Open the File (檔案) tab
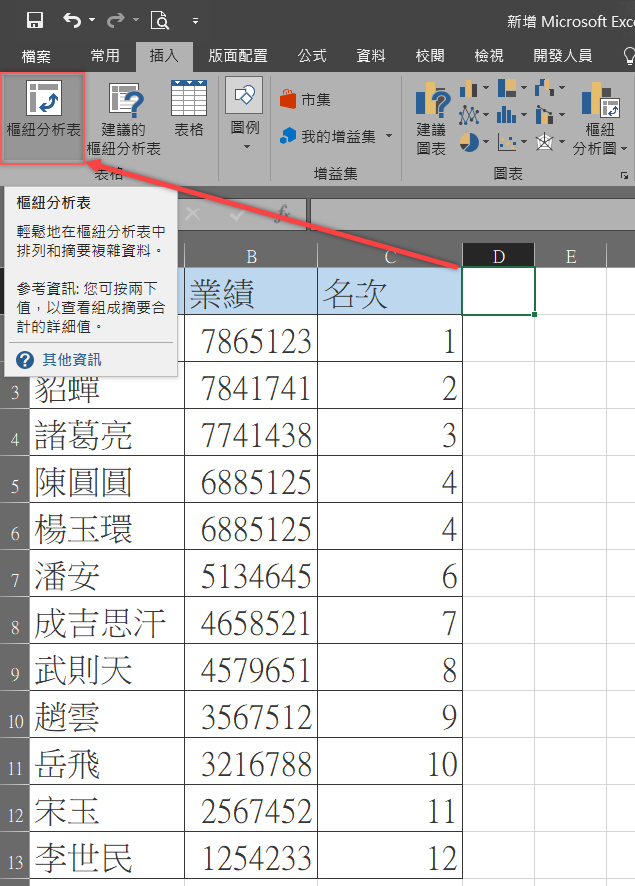Screen dimensions: 635x886 pyautogui.click(x=36, y=56)
